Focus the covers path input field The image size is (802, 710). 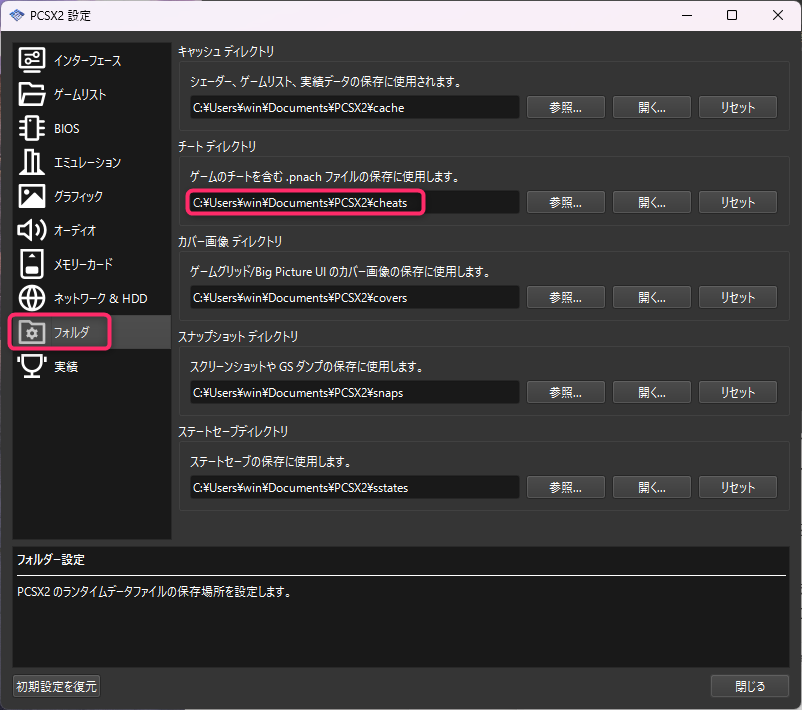coord(354,297)
